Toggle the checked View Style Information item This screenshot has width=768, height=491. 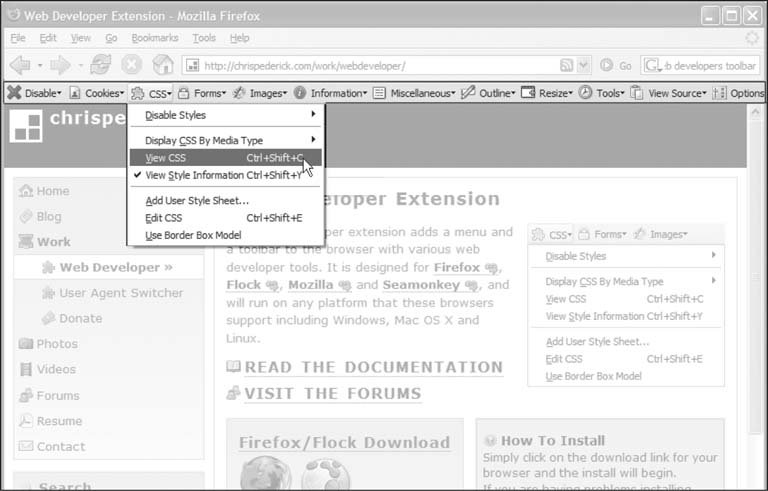coord(225,175)
